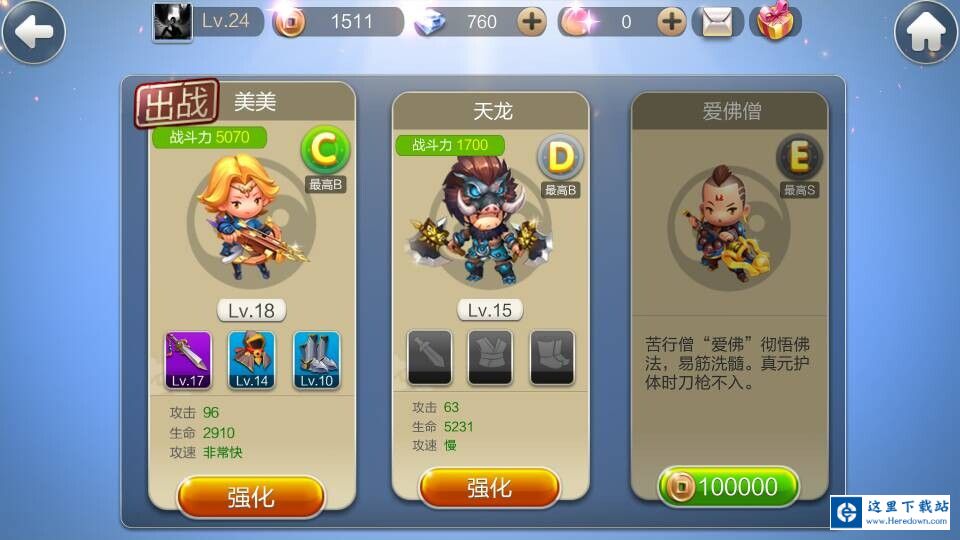
Task: Click 强化 button under 美美
Action: click(x=251, y=497)
